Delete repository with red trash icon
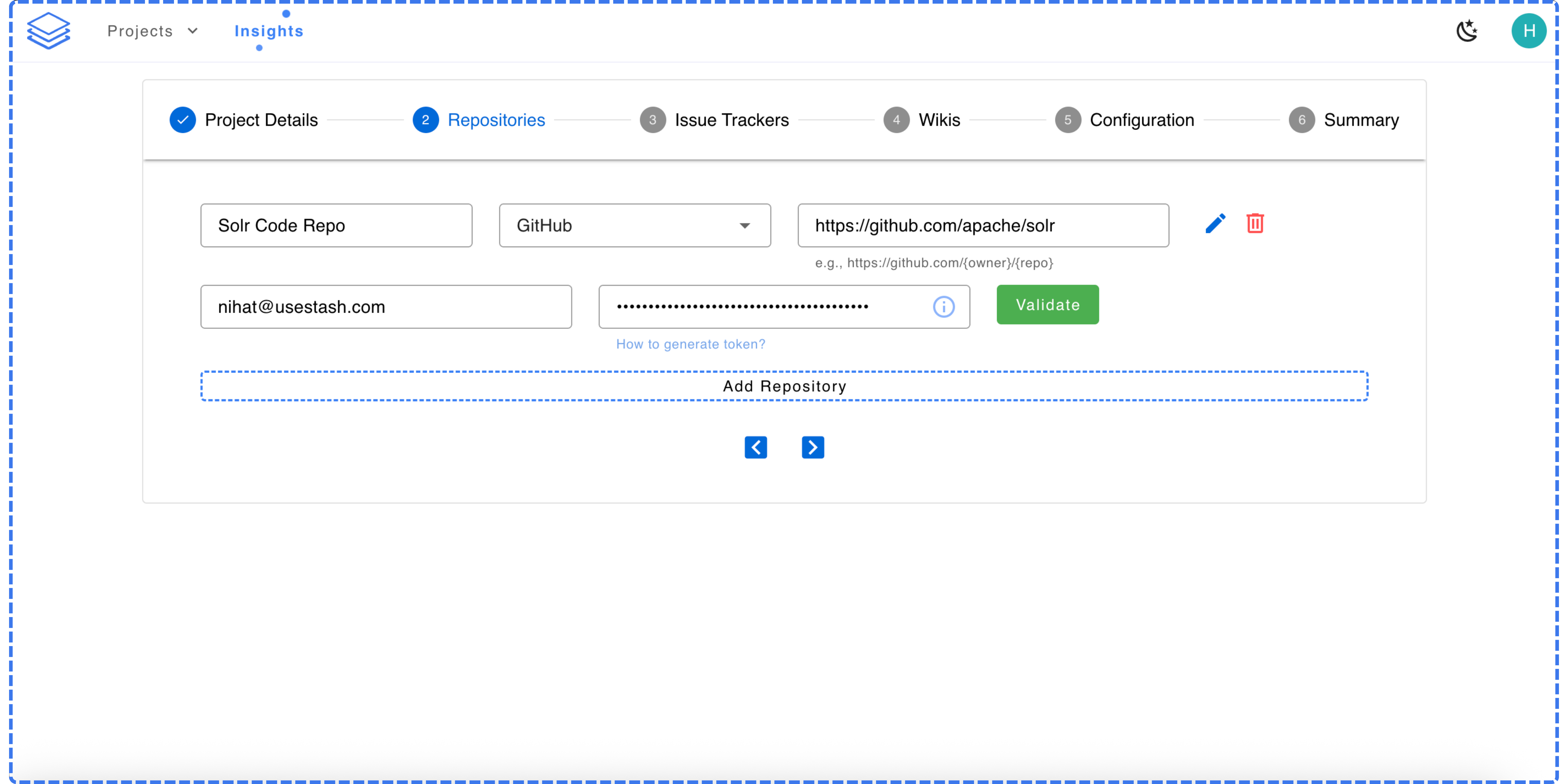1568x784 pixels. coord(1255,223)
